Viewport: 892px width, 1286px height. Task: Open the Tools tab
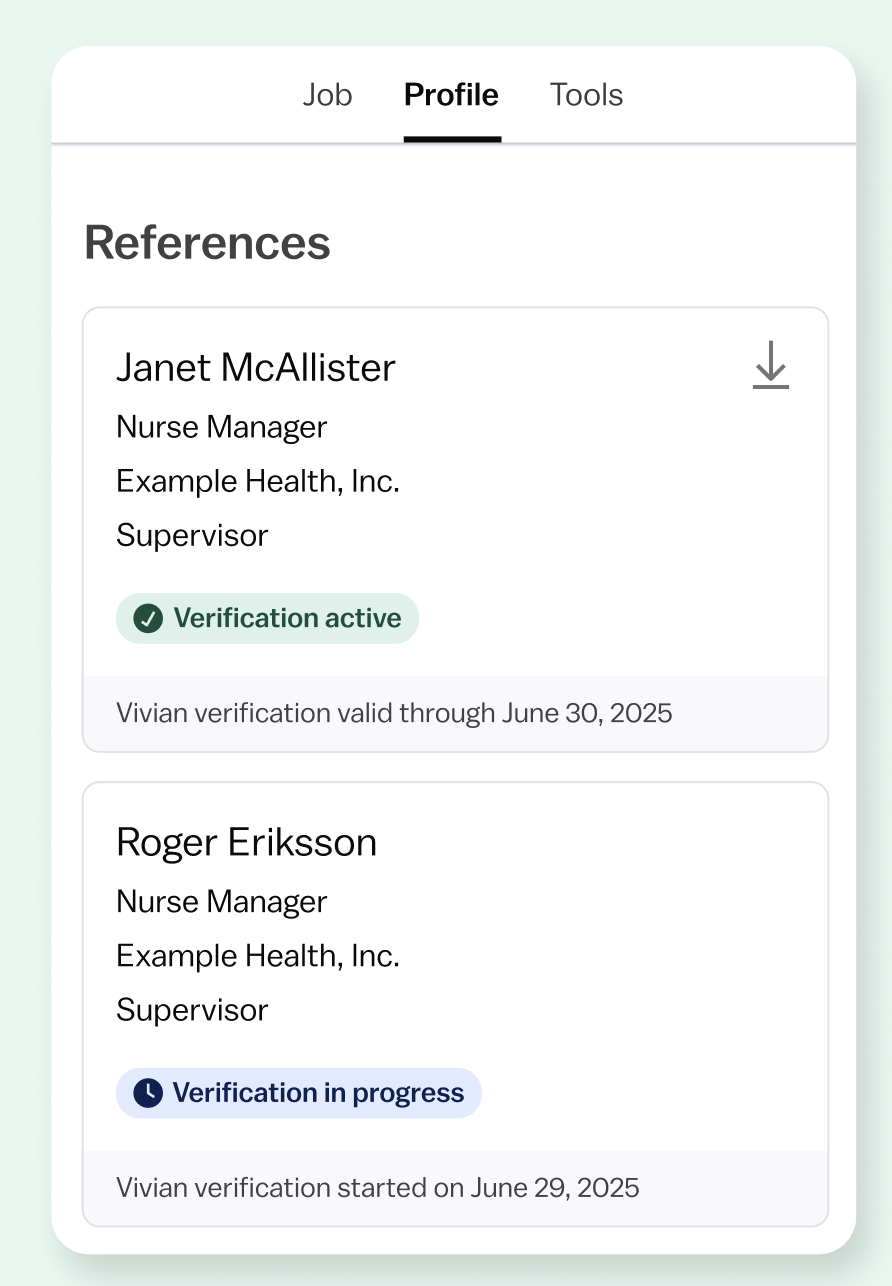tap(586, 95)
